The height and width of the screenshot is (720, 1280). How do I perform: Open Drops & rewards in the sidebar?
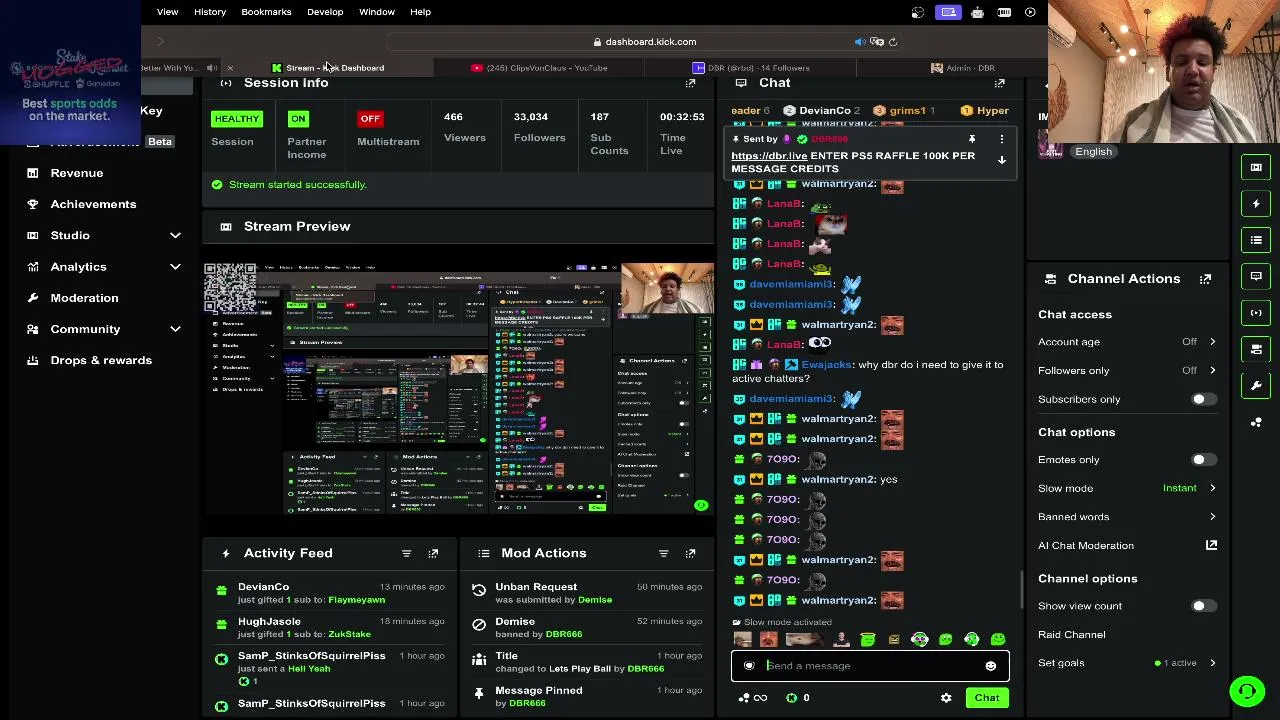click(x=101, y=360)
